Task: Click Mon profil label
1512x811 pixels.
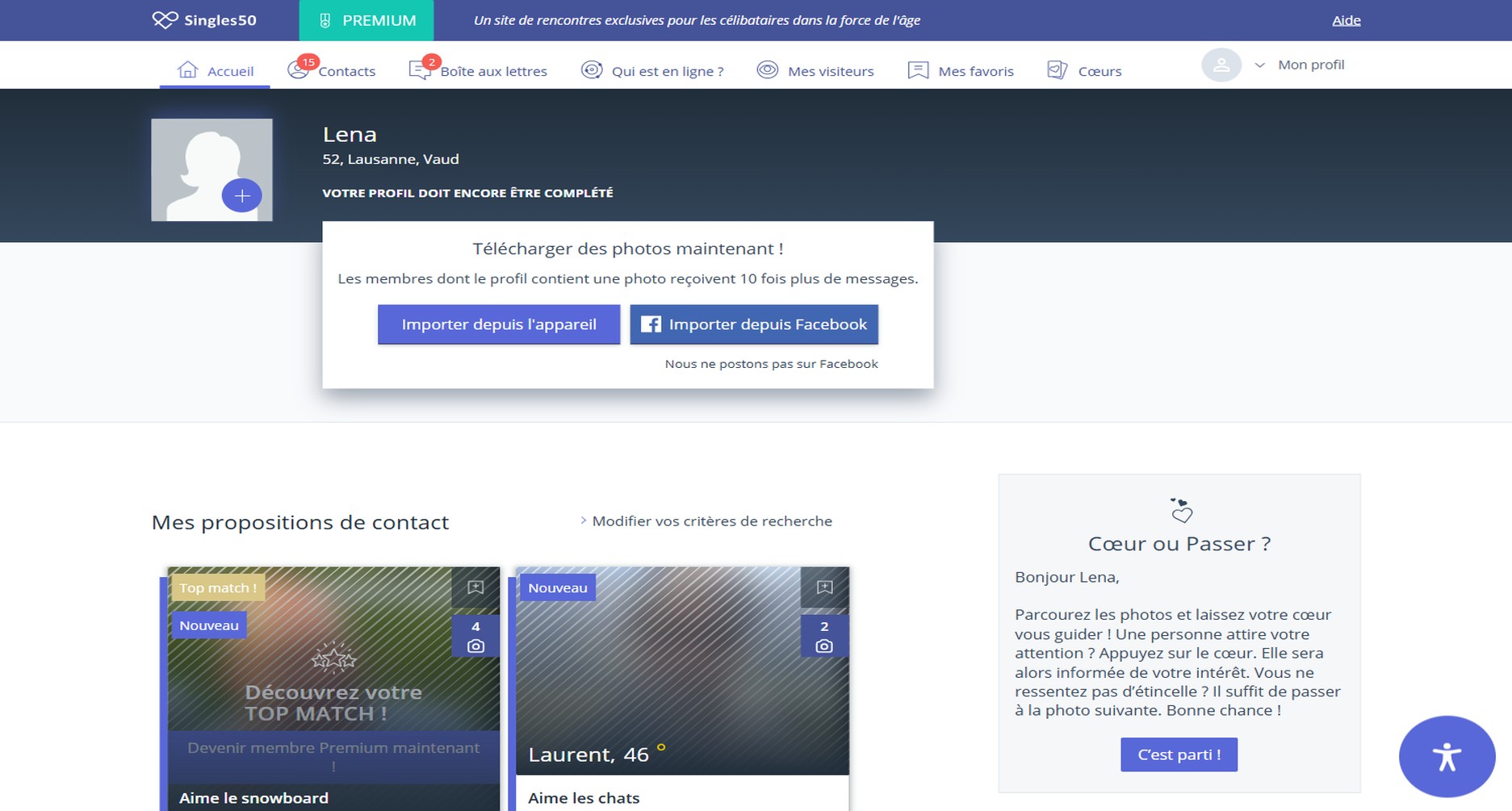Action: tap(1311, 65)
